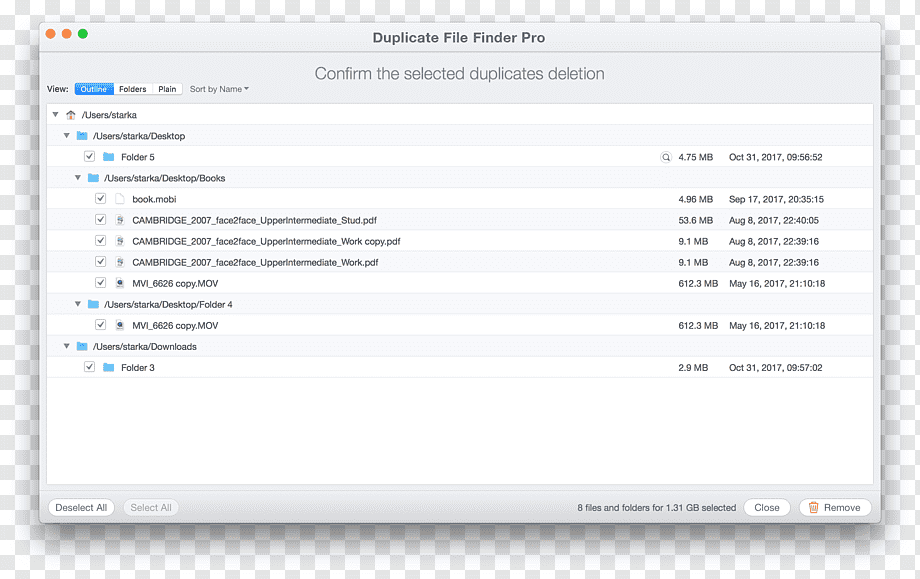The width and height of the screenshot is (920, 579).
Task: Uncheck the Folder 5 checkbox
Action: pos(89,157)
